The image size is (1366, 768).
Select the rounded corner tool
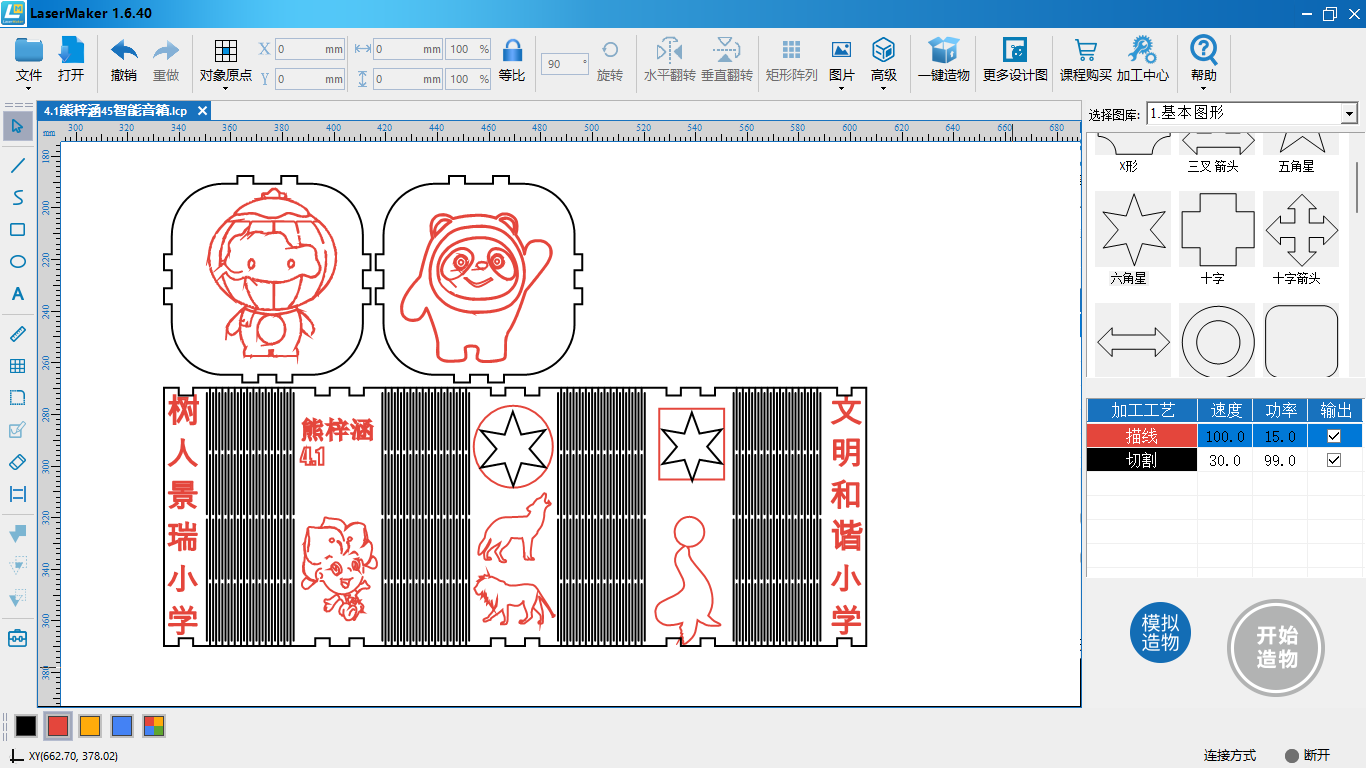click(x=17, y=398)
